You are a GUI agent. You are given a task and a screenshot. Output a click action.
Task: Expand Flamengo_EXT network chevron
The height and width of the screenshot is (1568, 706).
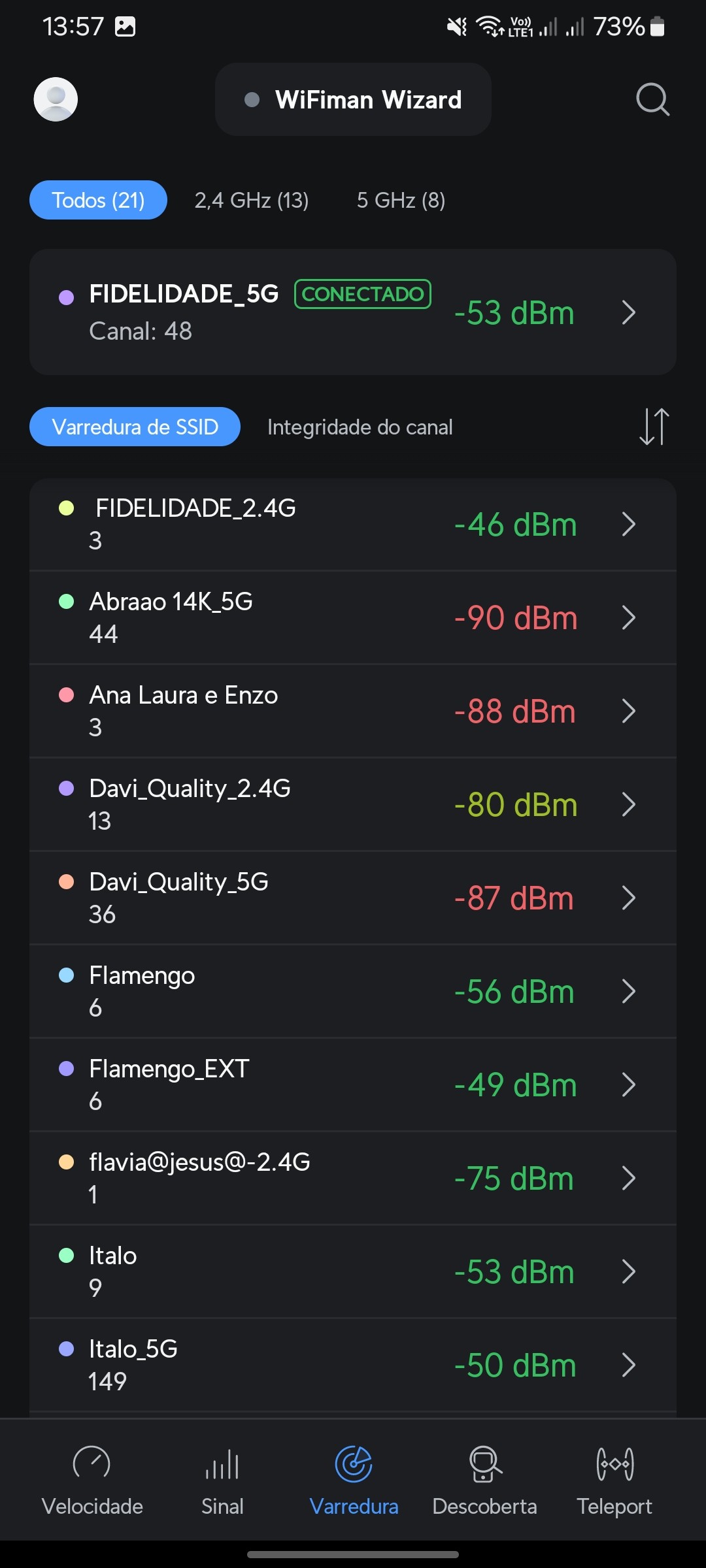pyautogui.click(x=628, y=1085)
